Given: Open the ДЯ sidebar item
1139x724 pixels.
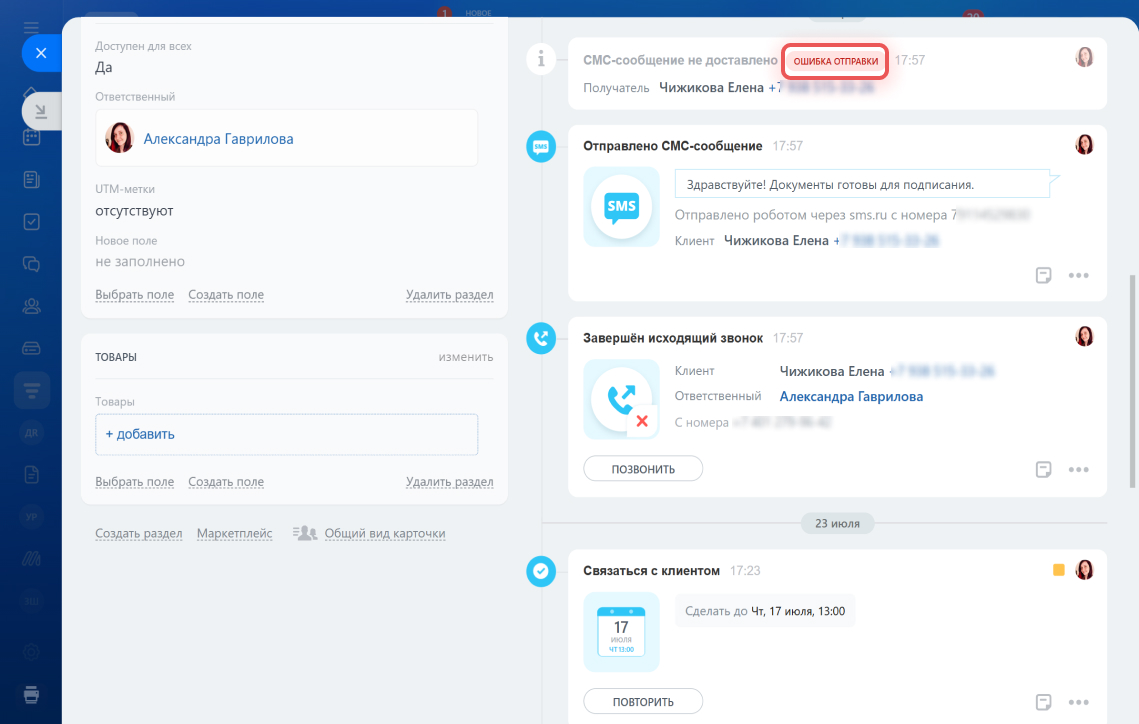Looking at the screenshot, I should click(31, 433).
